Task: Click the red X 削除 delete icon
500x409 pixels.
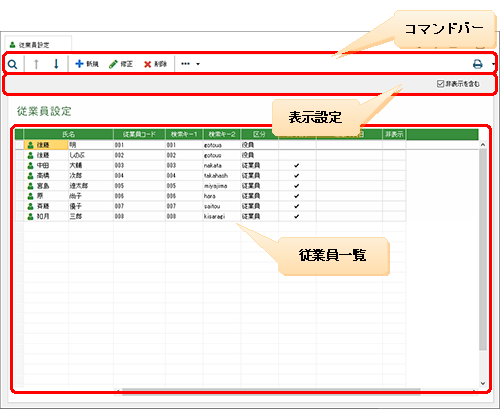Action: (147, 64)
